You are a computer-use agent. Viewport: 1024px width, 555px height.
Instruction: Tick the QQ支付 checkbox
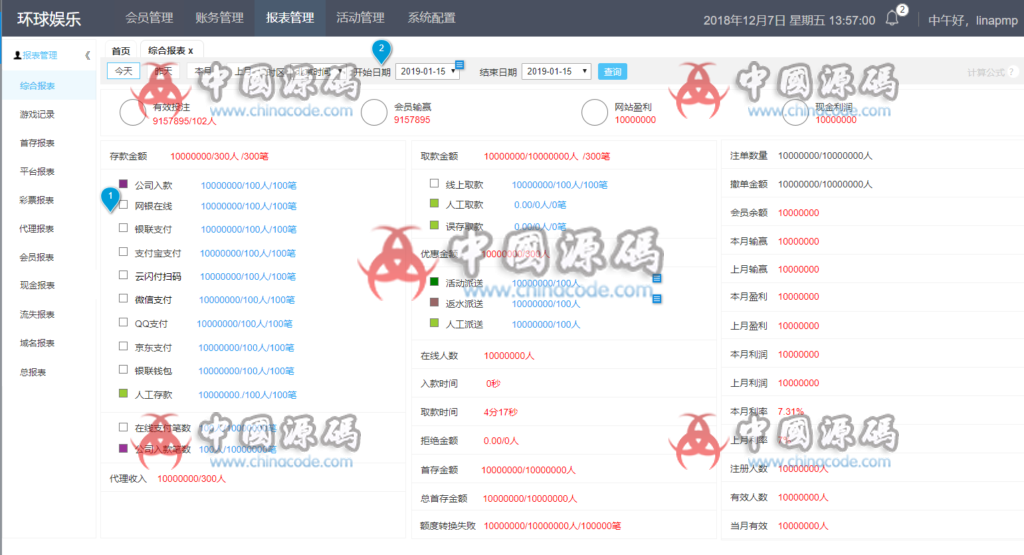click(123, 322)
